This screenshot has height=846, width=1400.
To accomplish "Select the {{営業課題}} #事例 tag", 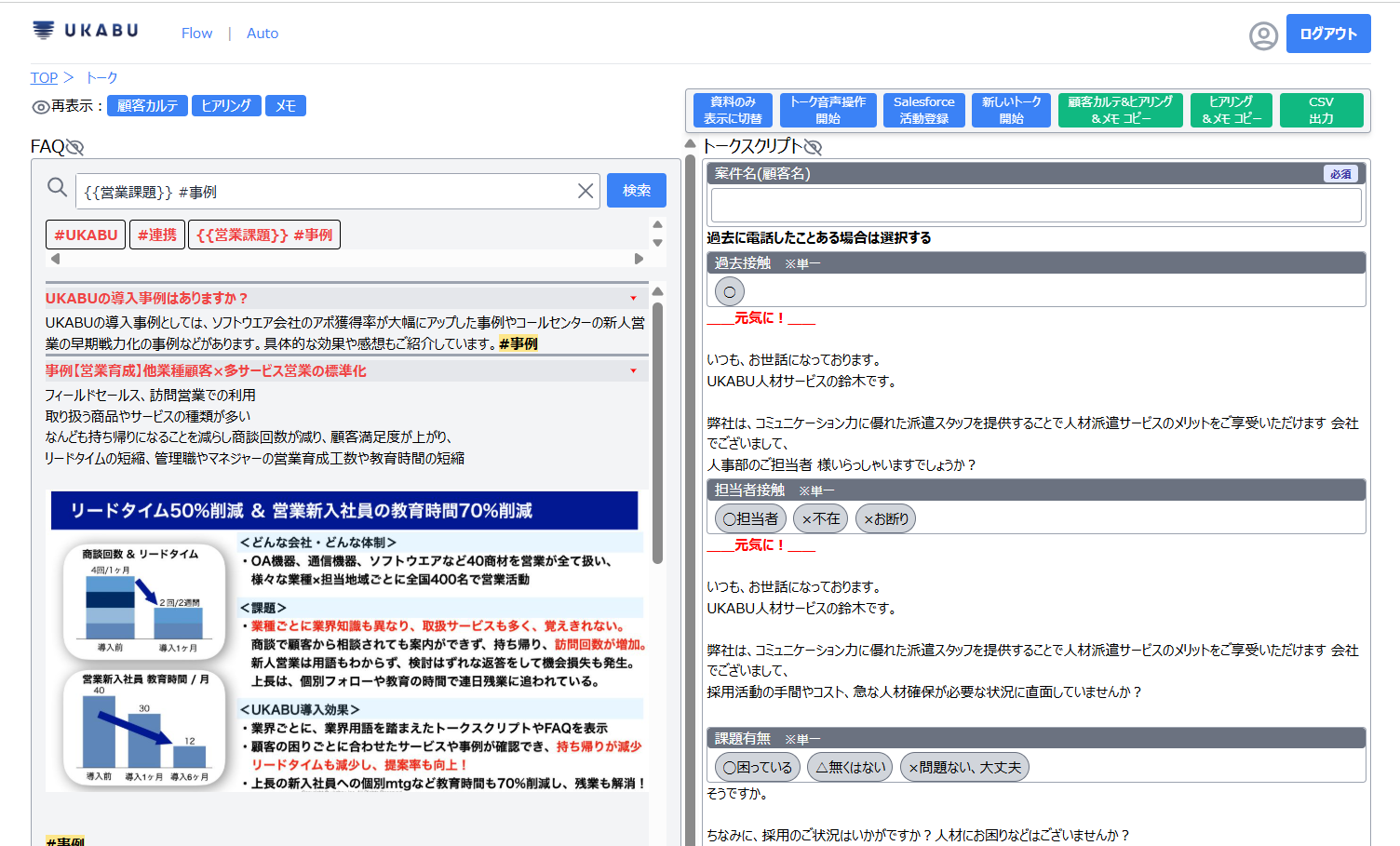I will [264, 235].
